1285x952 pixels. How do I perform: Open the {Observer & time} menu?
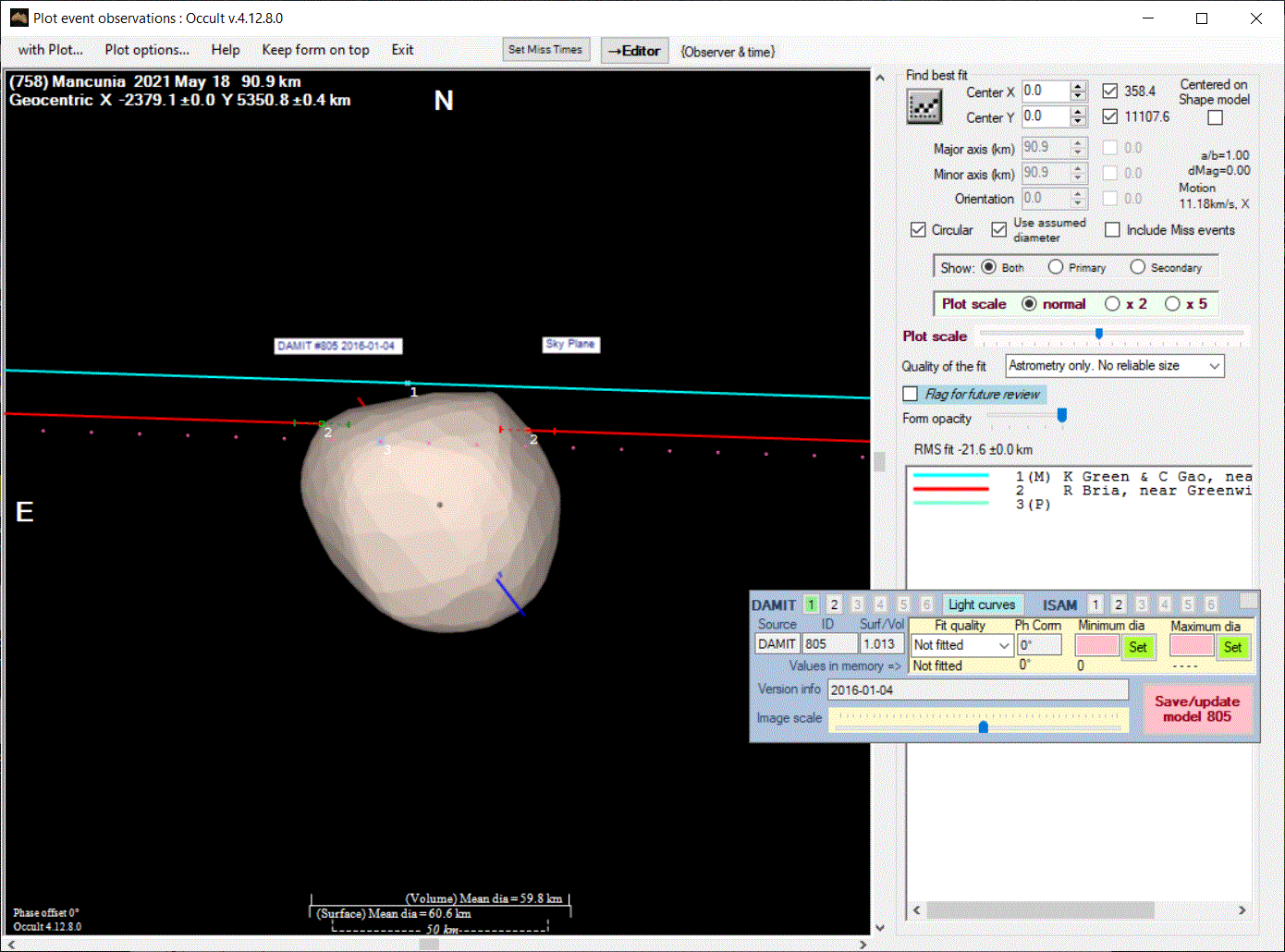pyautogui.click(x=728, y=52)
